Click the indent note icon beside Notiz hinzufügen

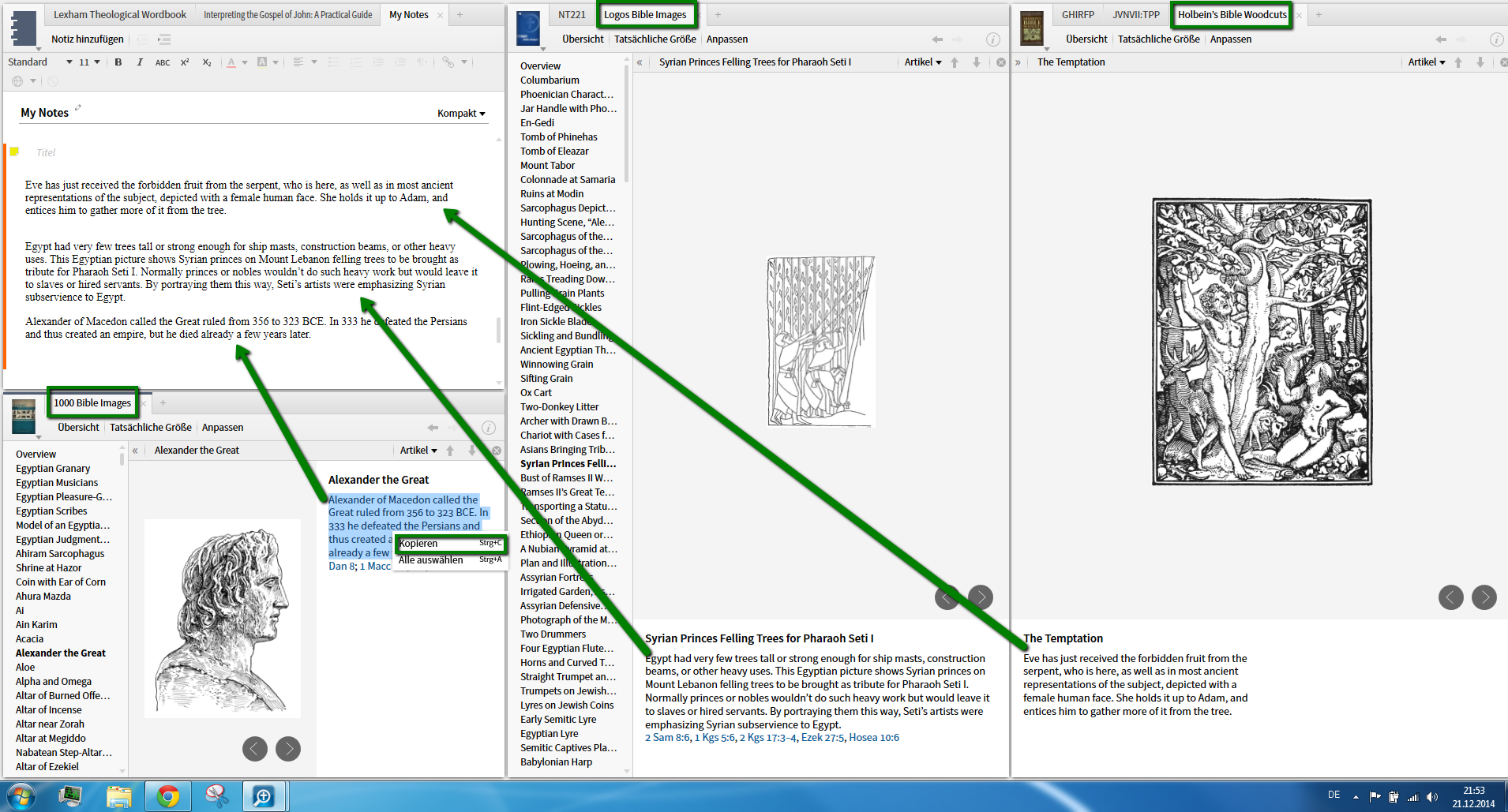pyautogui.click(x=164, y=39)
